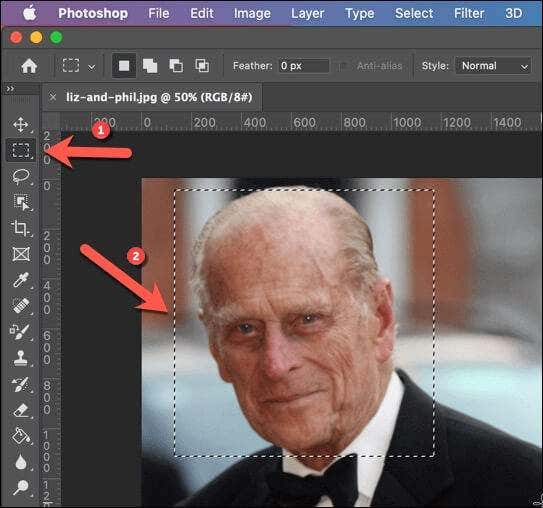The height and width of the screenshot is (508, 543).
Task: Click inside the marquee selection on the photo
Action: tap(304, 323)
